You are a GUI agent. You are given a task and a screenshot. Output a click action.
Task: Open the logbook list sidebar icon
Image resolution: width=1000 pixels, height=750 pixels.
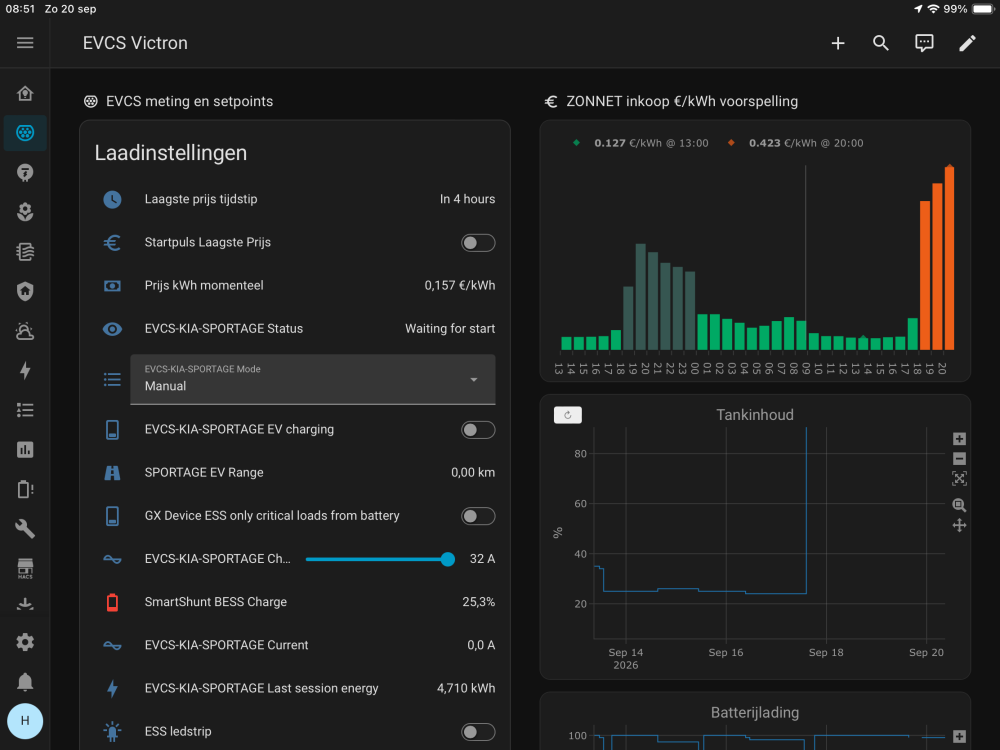(25, 410)
